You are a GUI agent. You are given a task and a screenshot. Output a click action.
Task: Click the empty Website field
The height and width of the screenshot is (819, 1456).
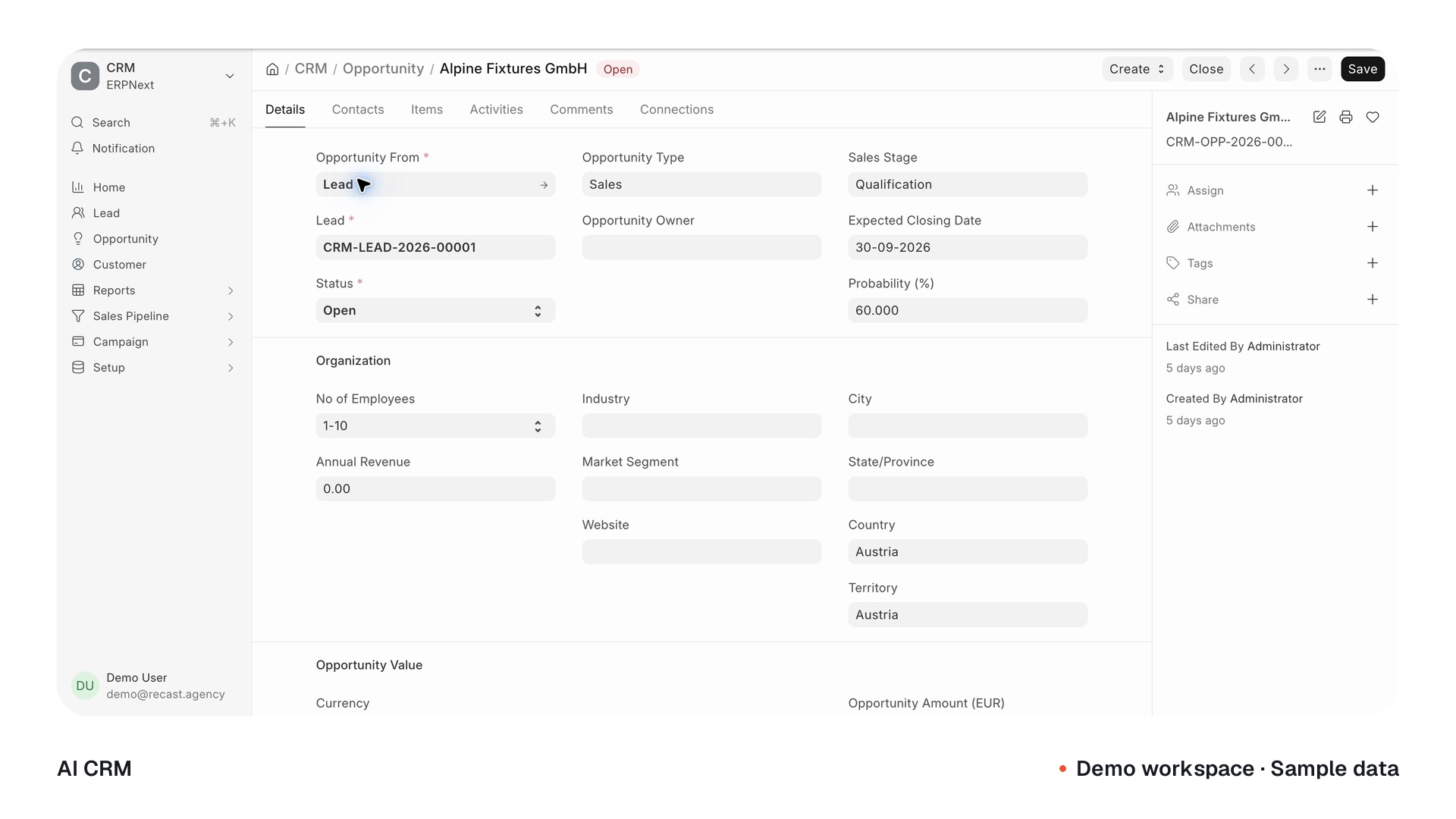coord(701,551)
